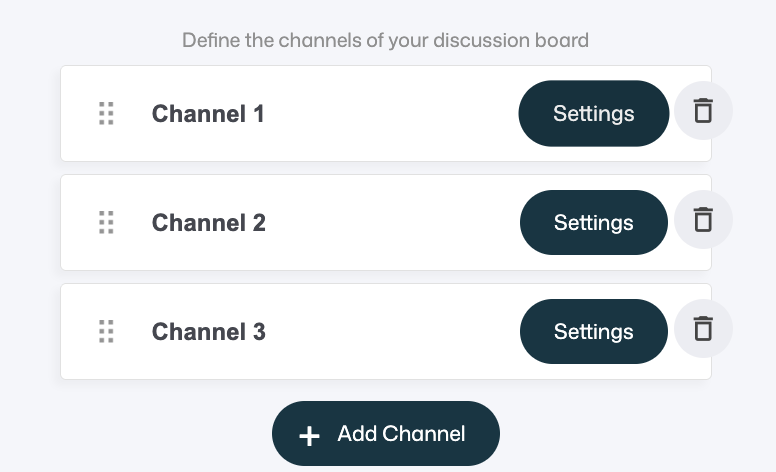Click the Channel 2 reorder grip icon
Screen dimensions: 776x472
106,222
